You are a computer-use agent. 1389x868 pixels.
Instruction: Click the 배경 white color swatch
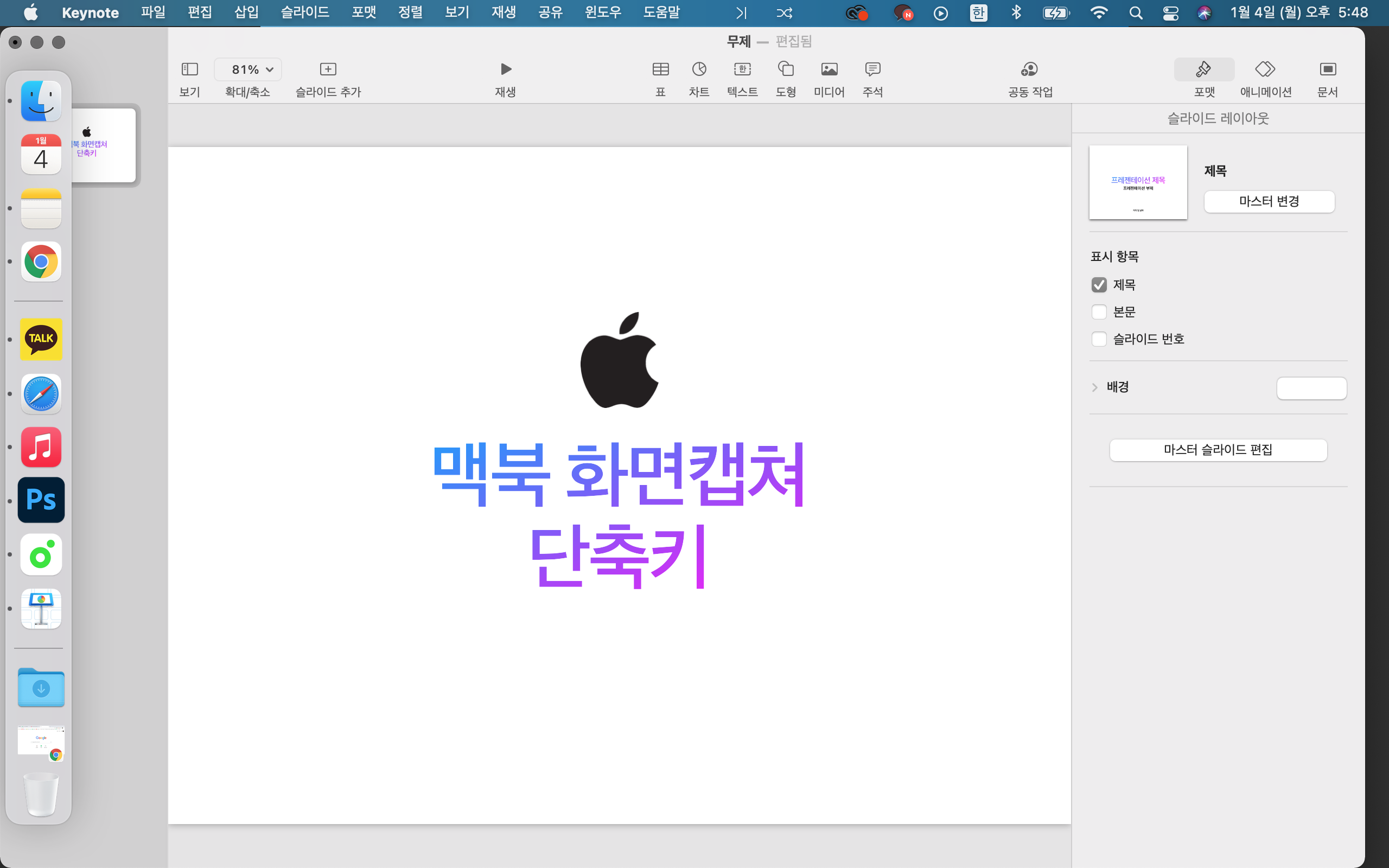pyautogui.click(x=1311, y=388)
